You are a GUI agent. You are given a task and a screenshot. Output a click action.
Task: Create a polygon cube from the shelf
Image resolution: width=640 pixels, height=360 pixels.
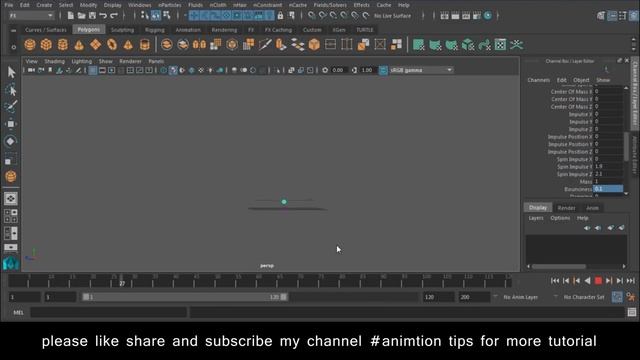coord(46,44)
